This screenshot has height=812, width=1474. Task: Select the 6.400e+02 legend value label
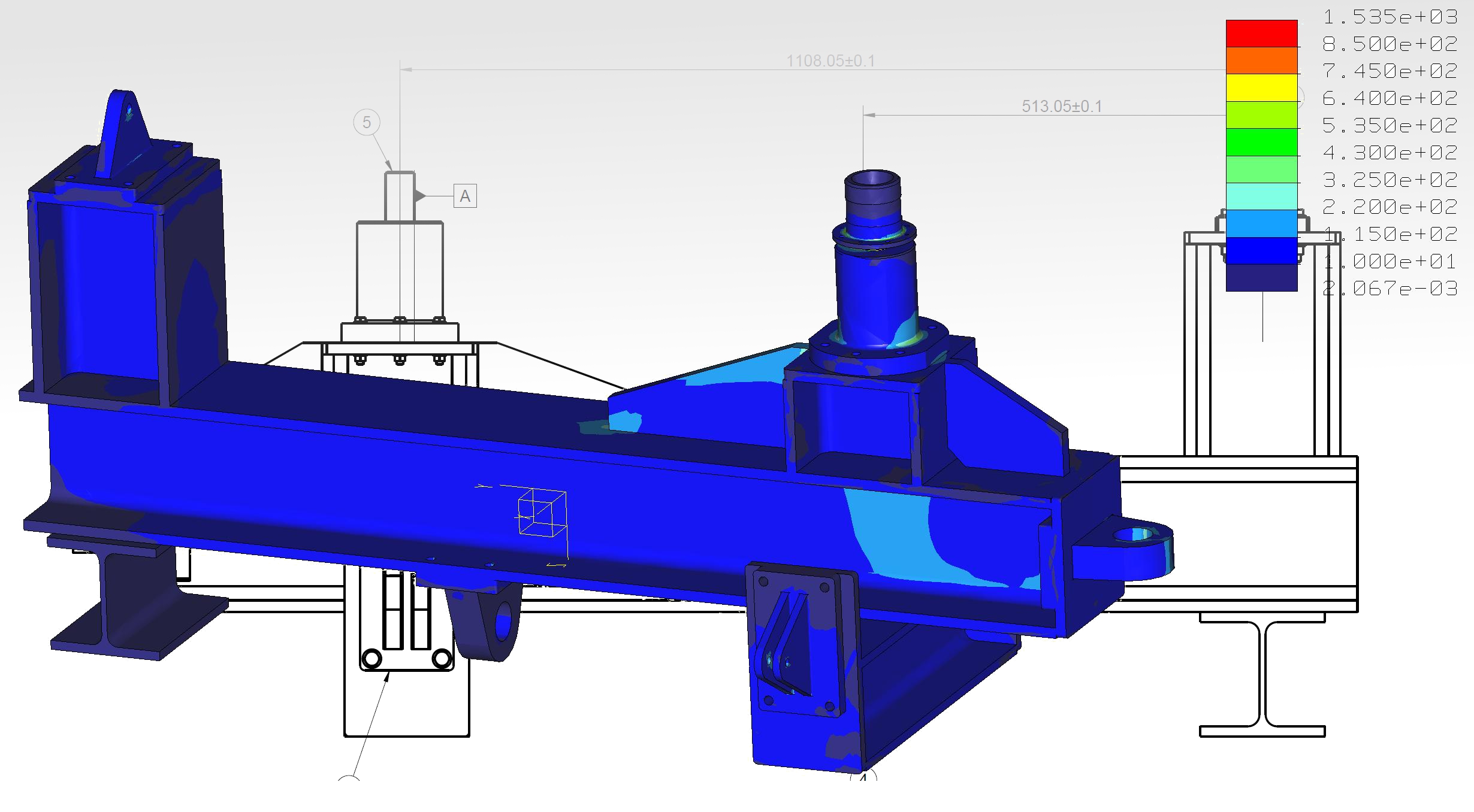[1390, 98]
